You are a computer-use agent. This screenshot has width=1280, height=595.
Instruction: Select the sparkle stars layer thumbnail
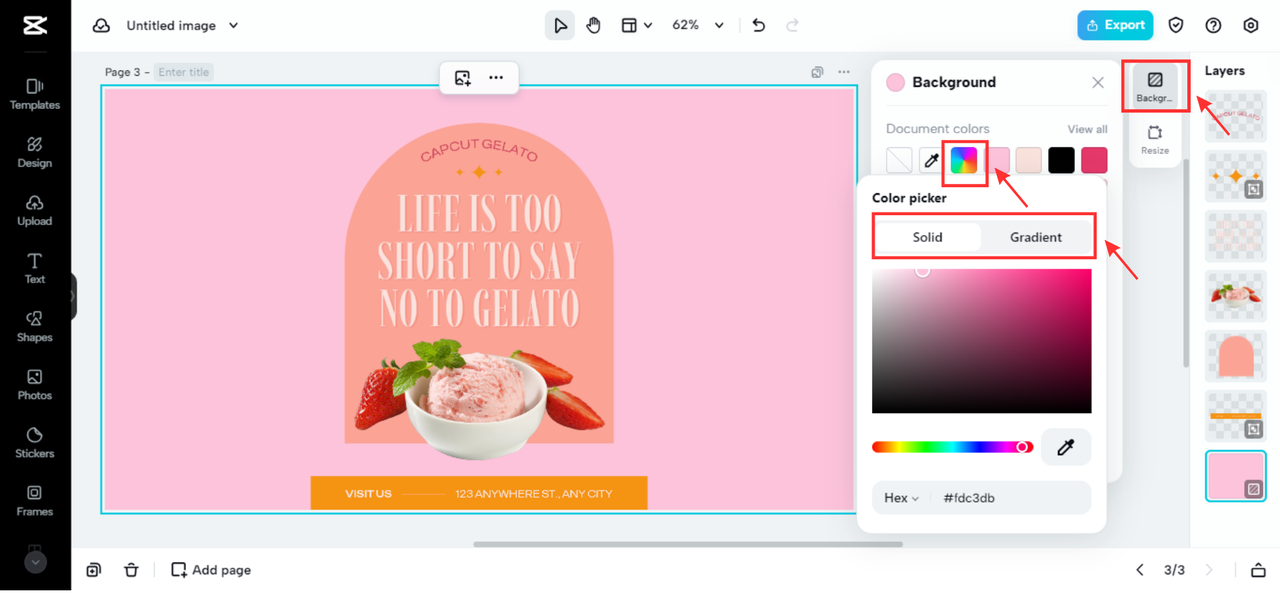pyautogui.click(x=1236, y=174)
